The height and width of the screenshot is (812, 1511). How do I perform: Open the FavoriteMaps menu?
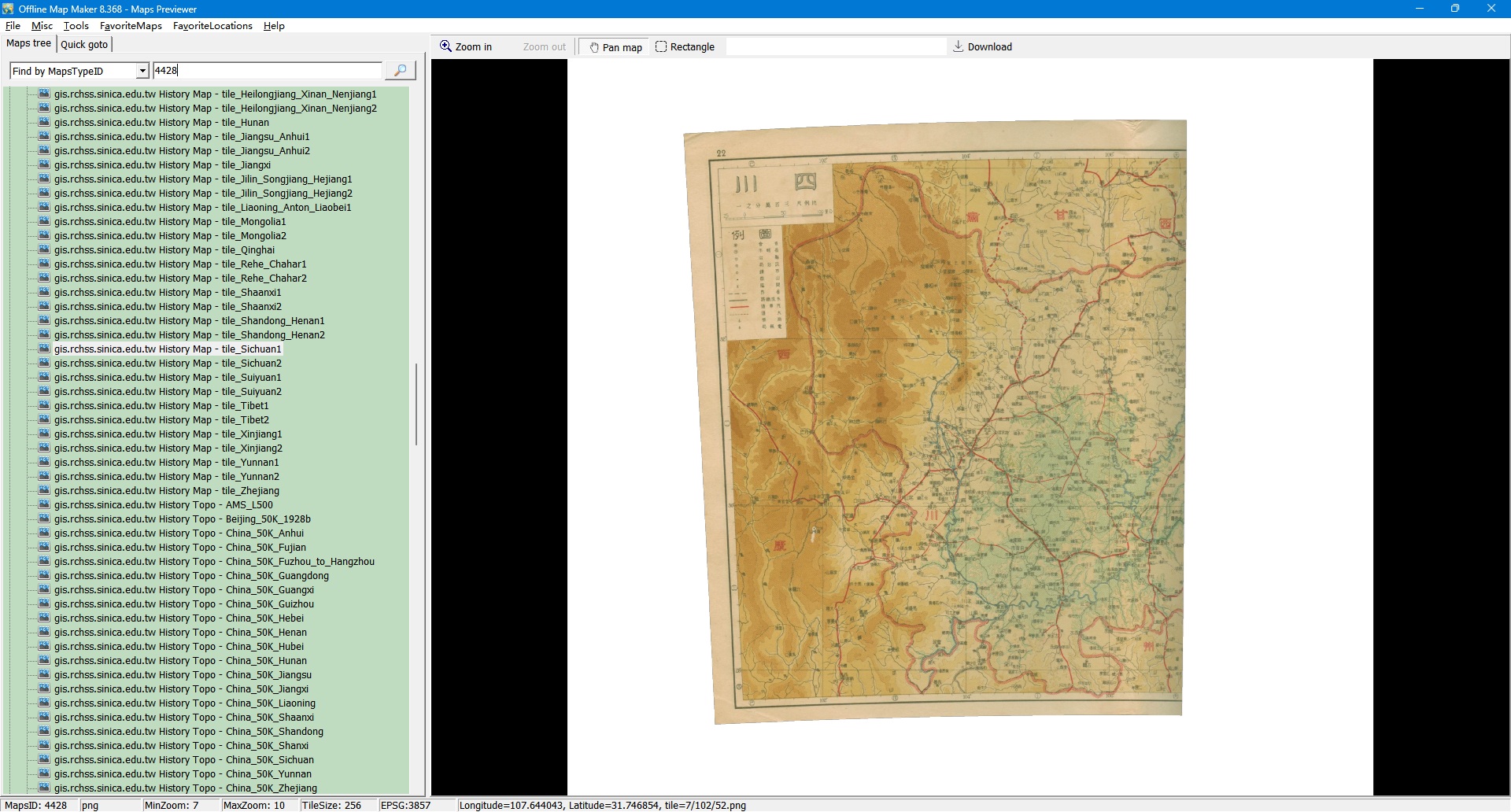point(131,26)
